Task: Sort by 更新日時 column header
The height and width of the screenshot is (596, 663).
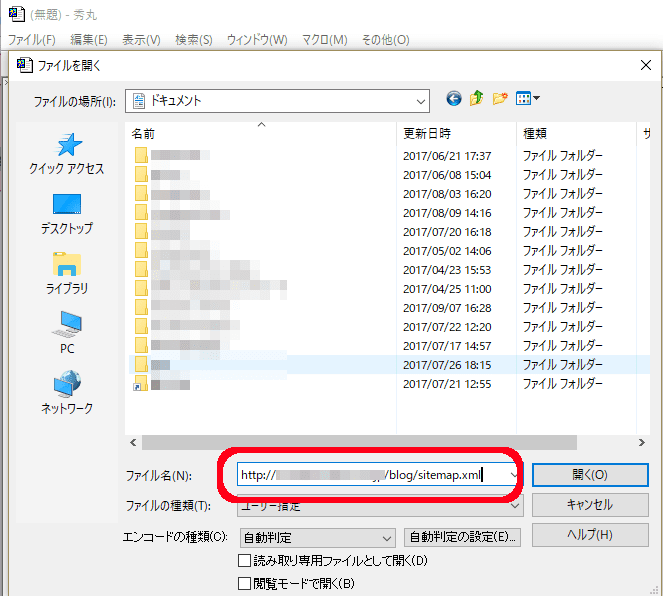Action: pyautogui.click(x=456, y=134)
